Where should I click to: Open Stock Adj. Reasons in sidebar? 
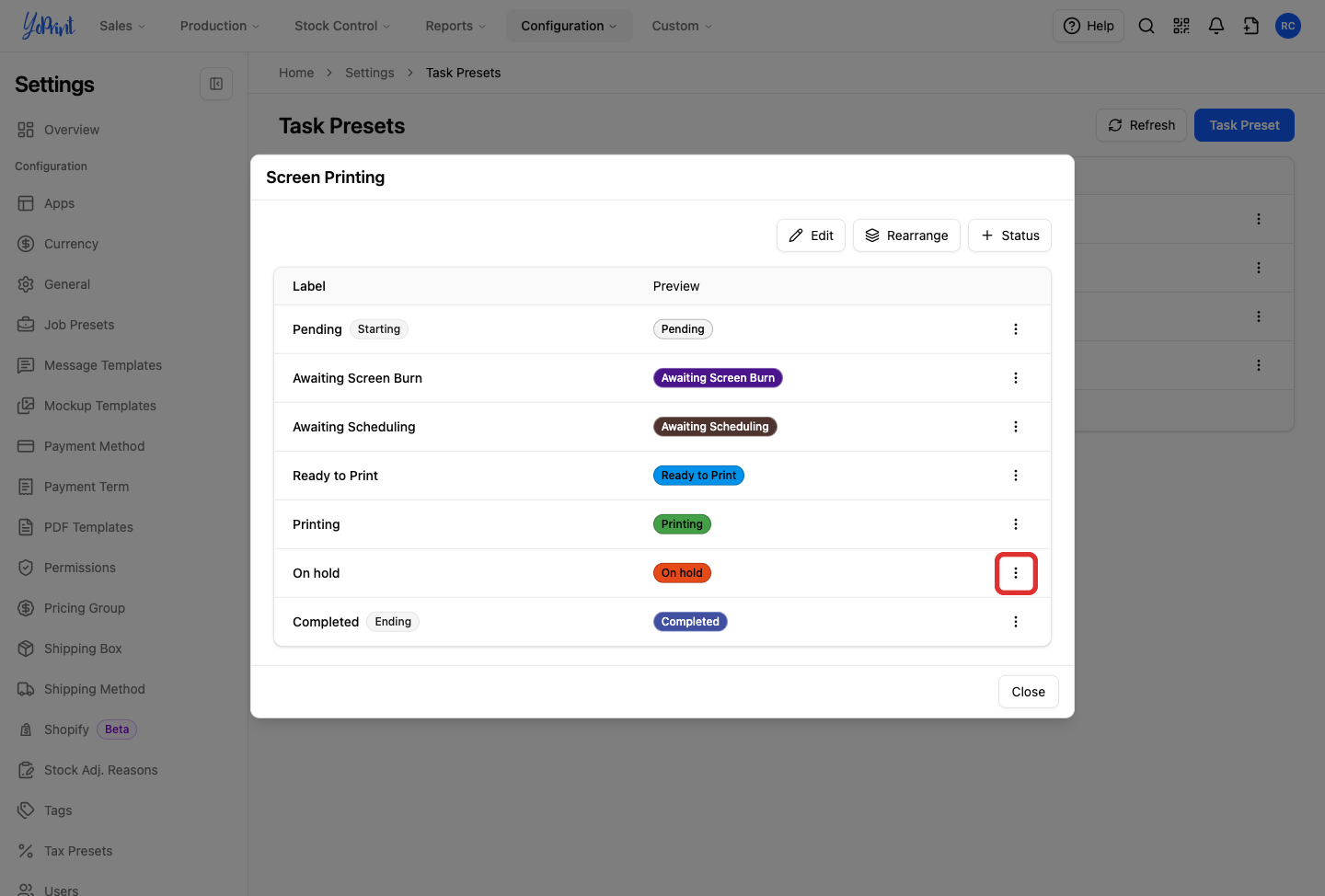click(x=101, y=770)
